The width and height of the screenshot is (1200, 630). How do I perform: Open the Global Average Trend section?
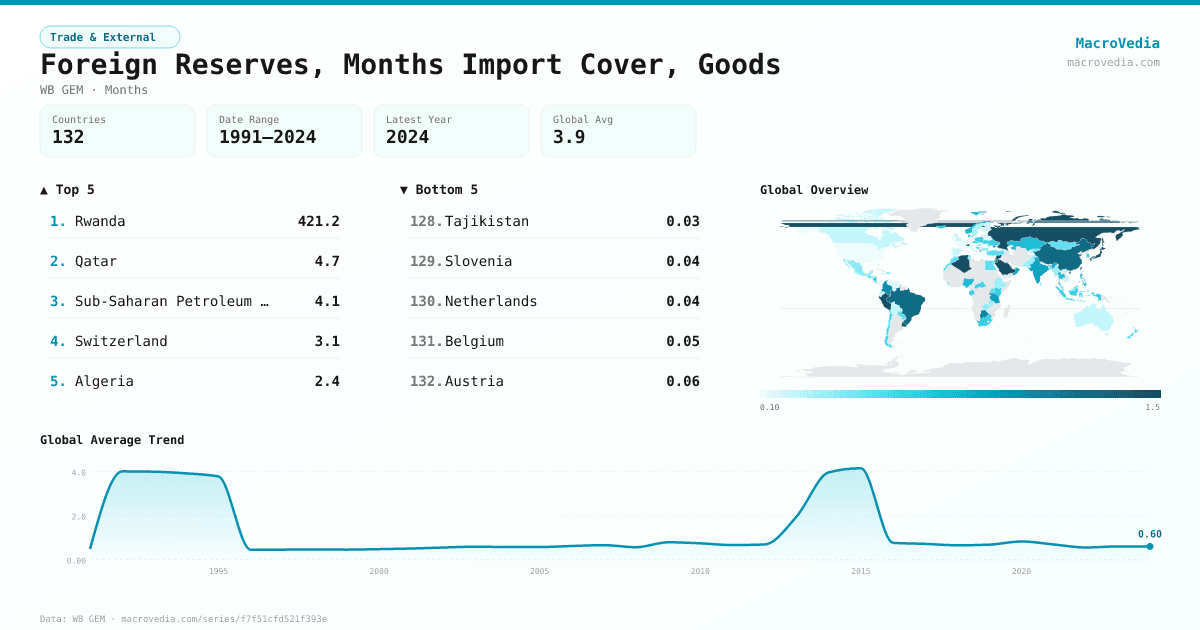point(112,439)
